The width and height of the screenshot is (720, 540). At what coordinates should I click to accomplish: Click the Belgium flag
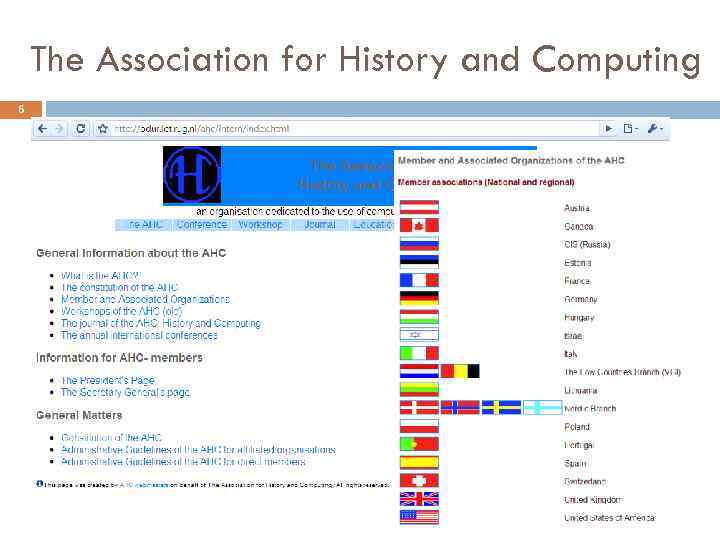pos(460,371)
